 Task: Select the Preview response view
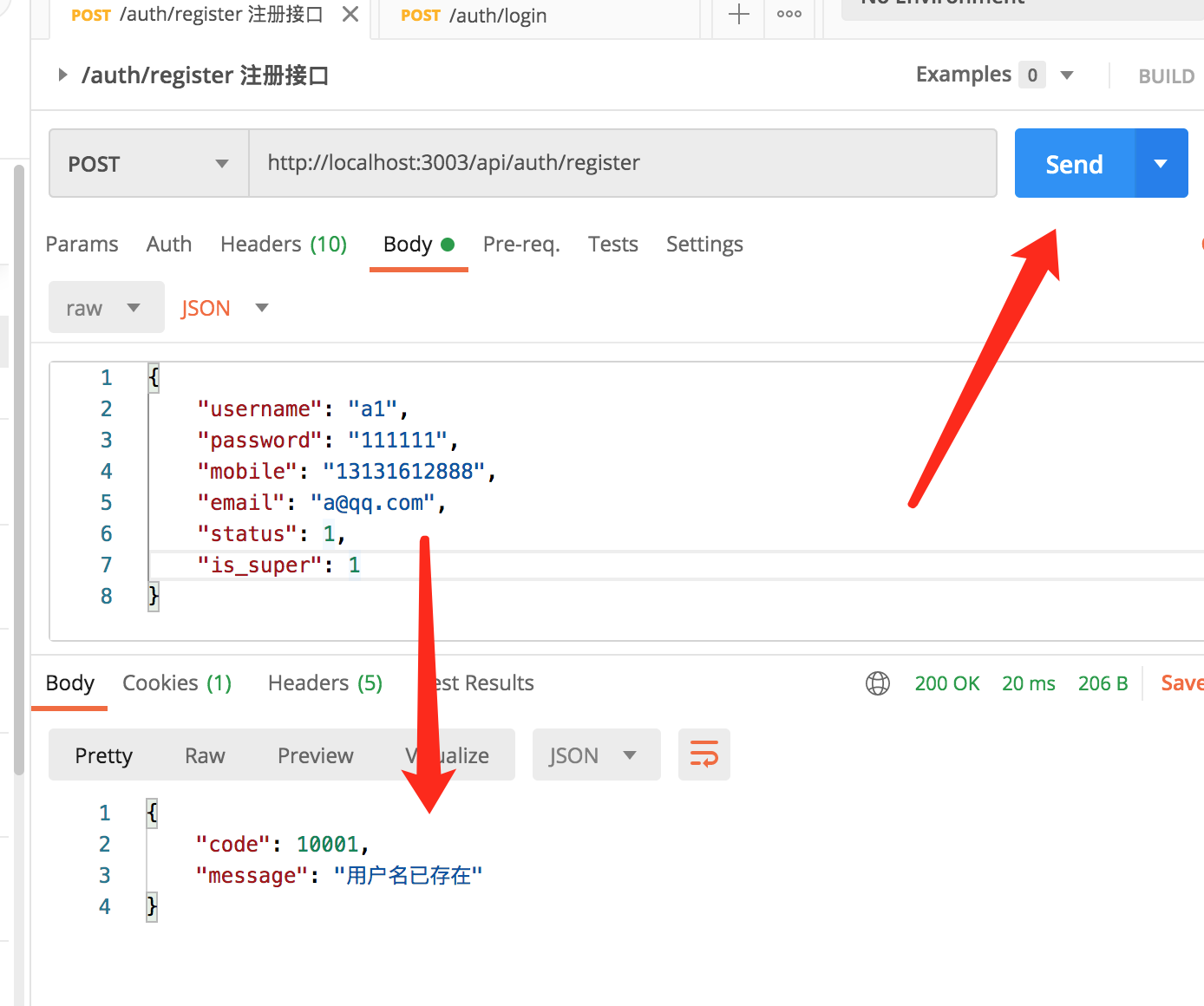tap(315, 755)
